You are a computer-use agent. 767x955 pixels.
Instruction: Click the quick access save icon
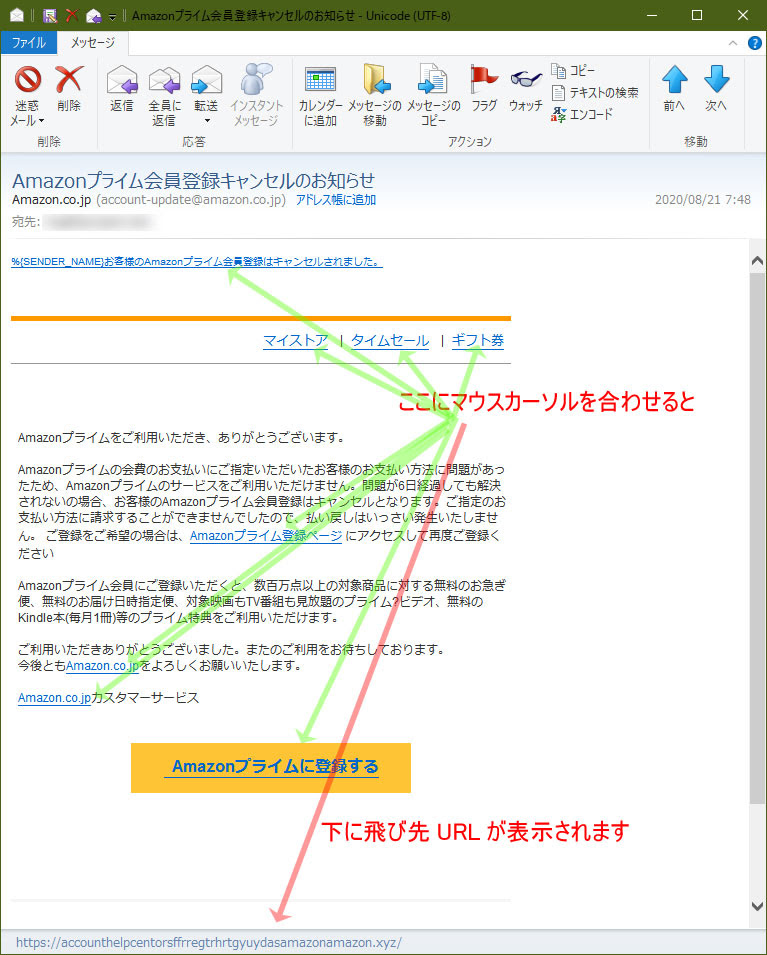pos(50,15)
